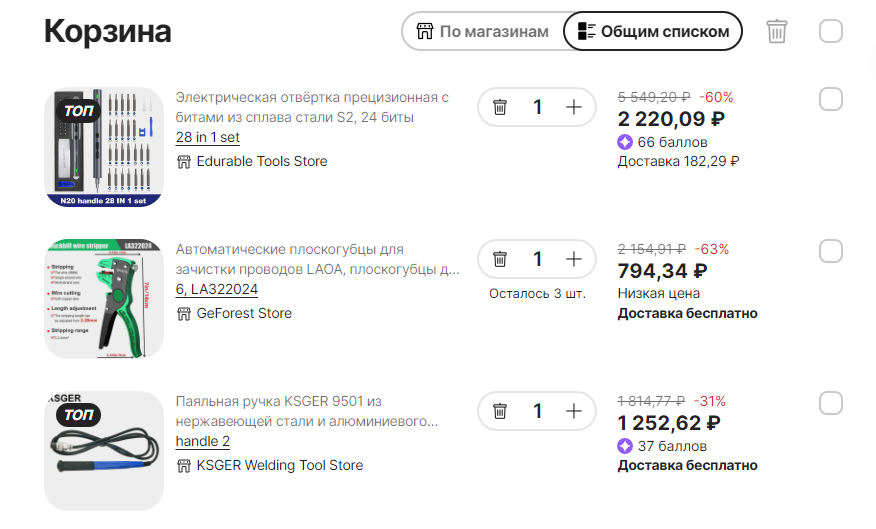This screenshot has width=876, height=529.
Task: Tick the checkbox for the KSGER soldering handle
Action: click(831, 403)
